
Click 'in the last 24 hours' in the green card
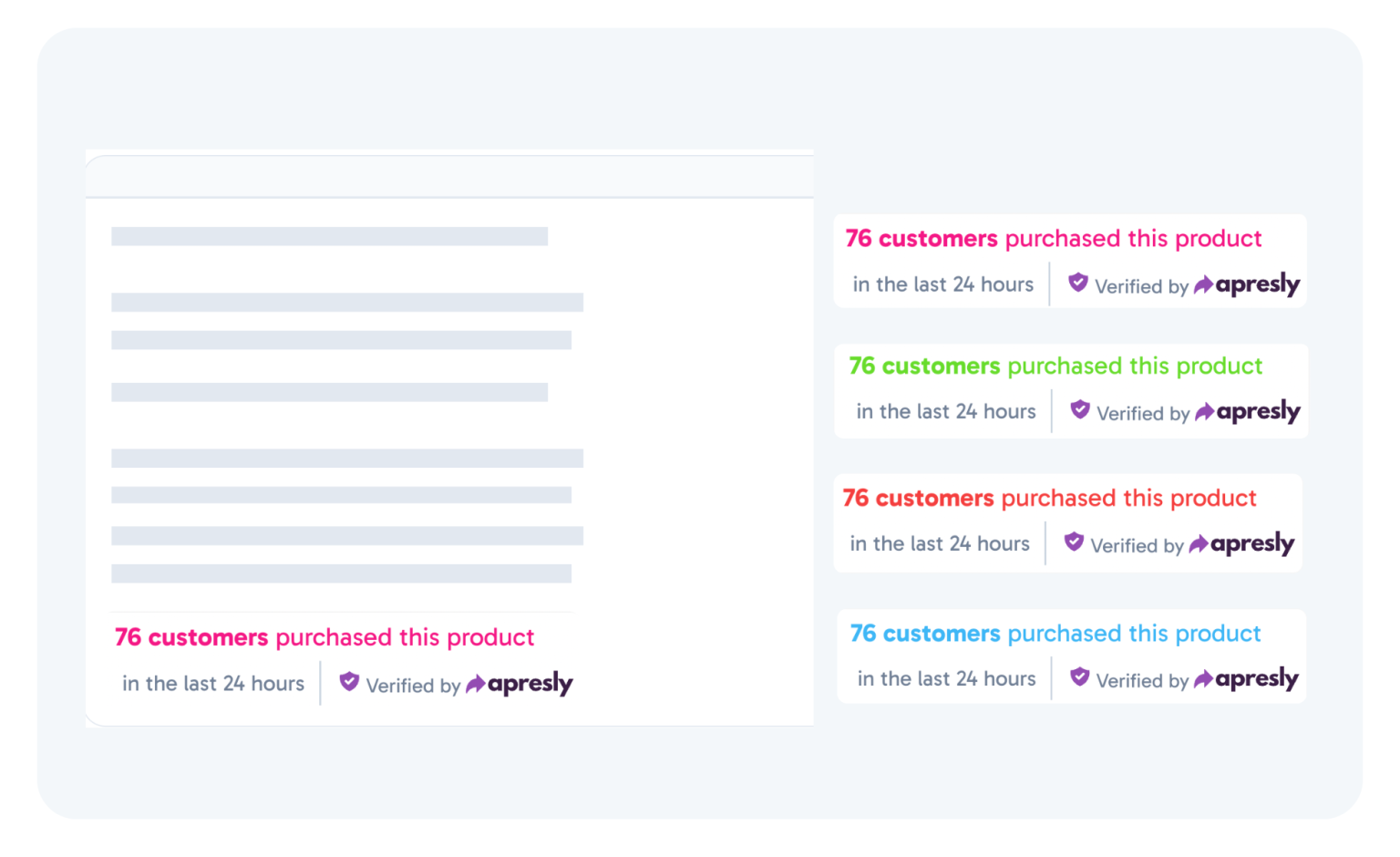point(946,412)
